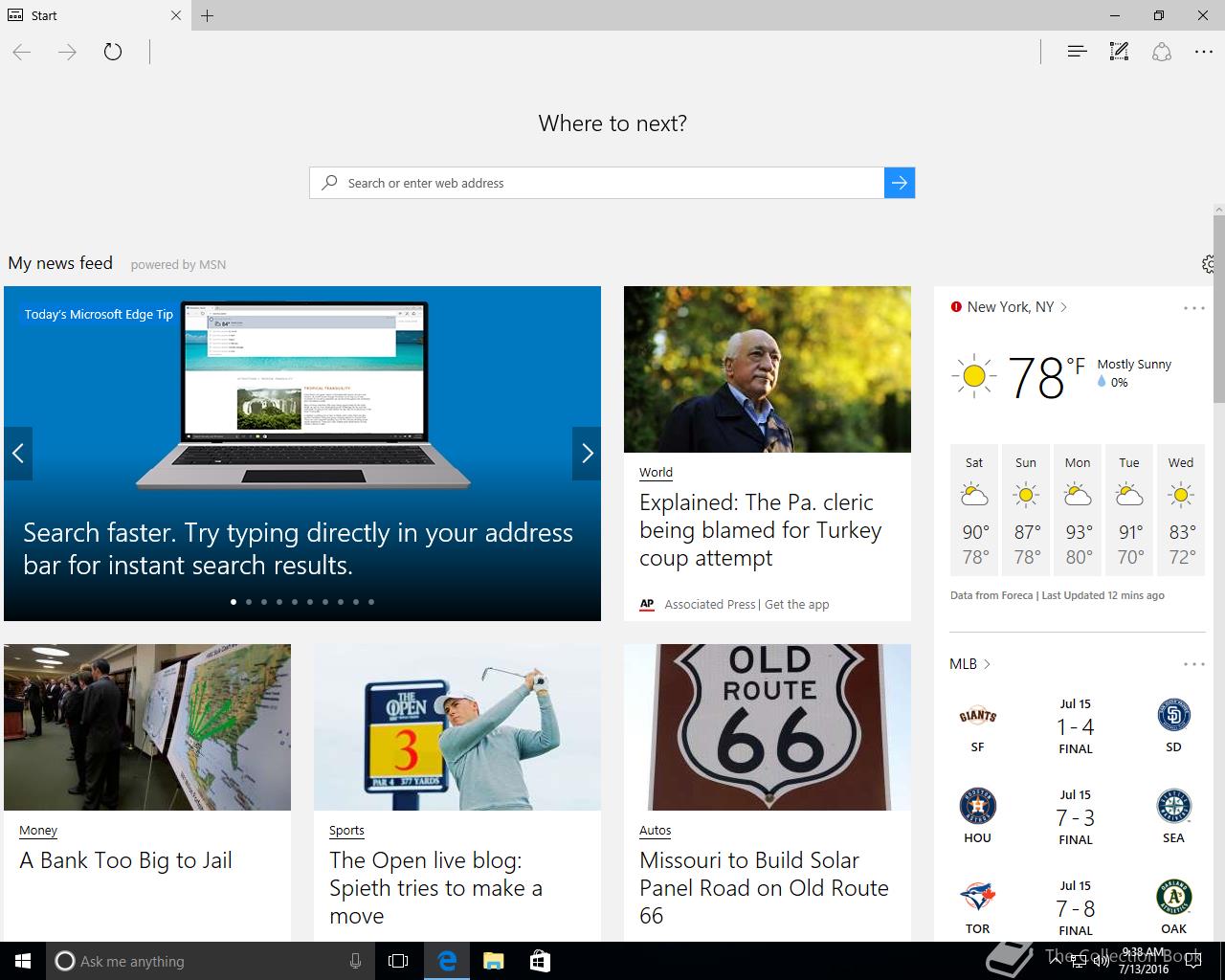Select the Sun forecast column
The image size is (1225, 980).
(1026, 510)
